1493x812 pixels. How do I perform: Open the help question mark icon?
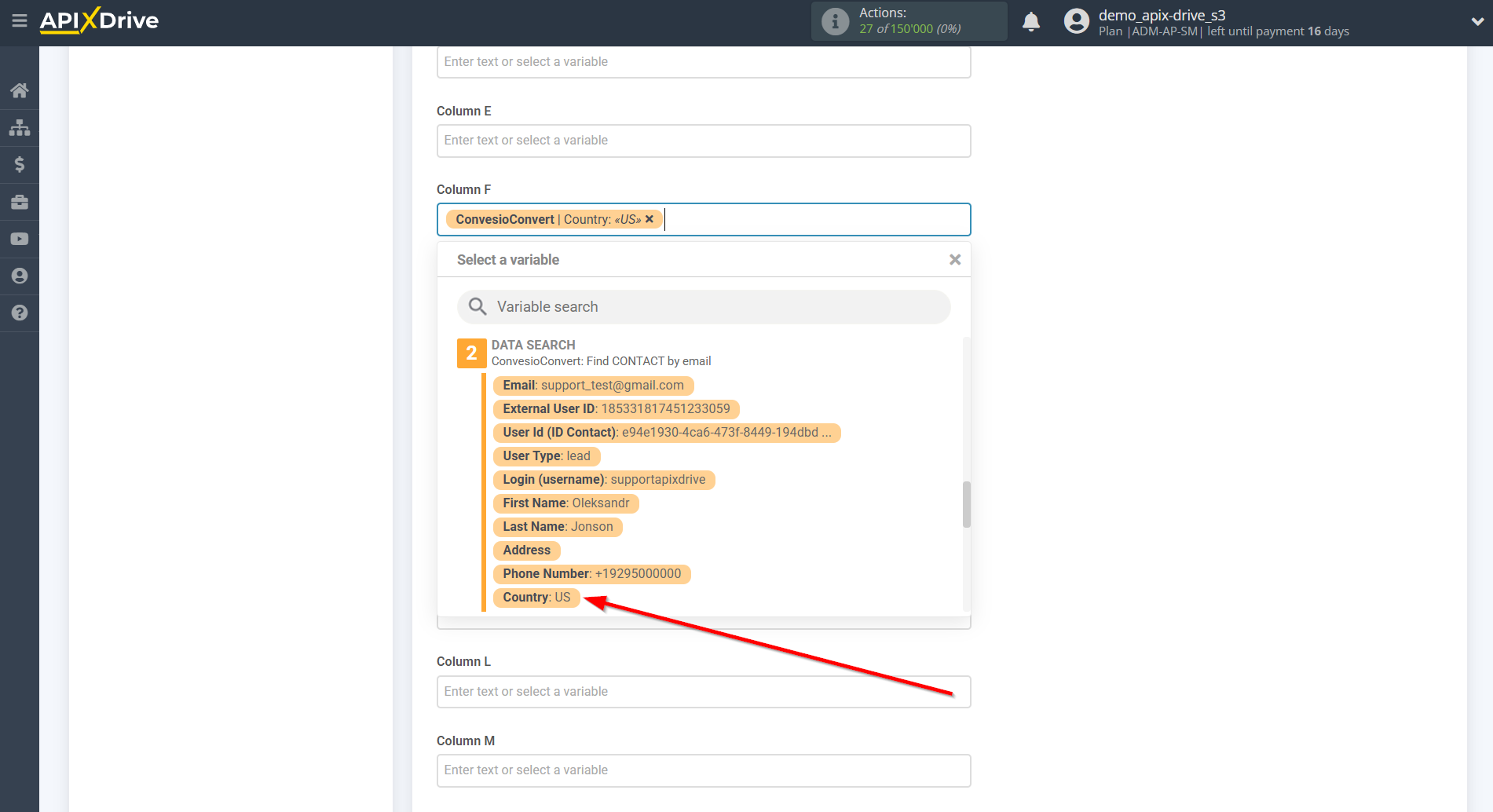click(20, 313)
